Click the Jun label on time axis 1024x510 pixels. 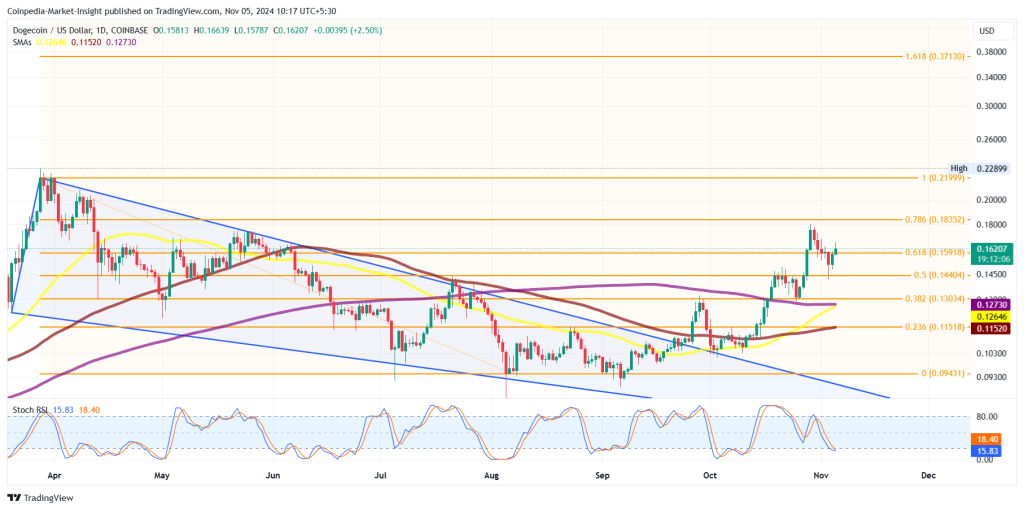point(274,475)
